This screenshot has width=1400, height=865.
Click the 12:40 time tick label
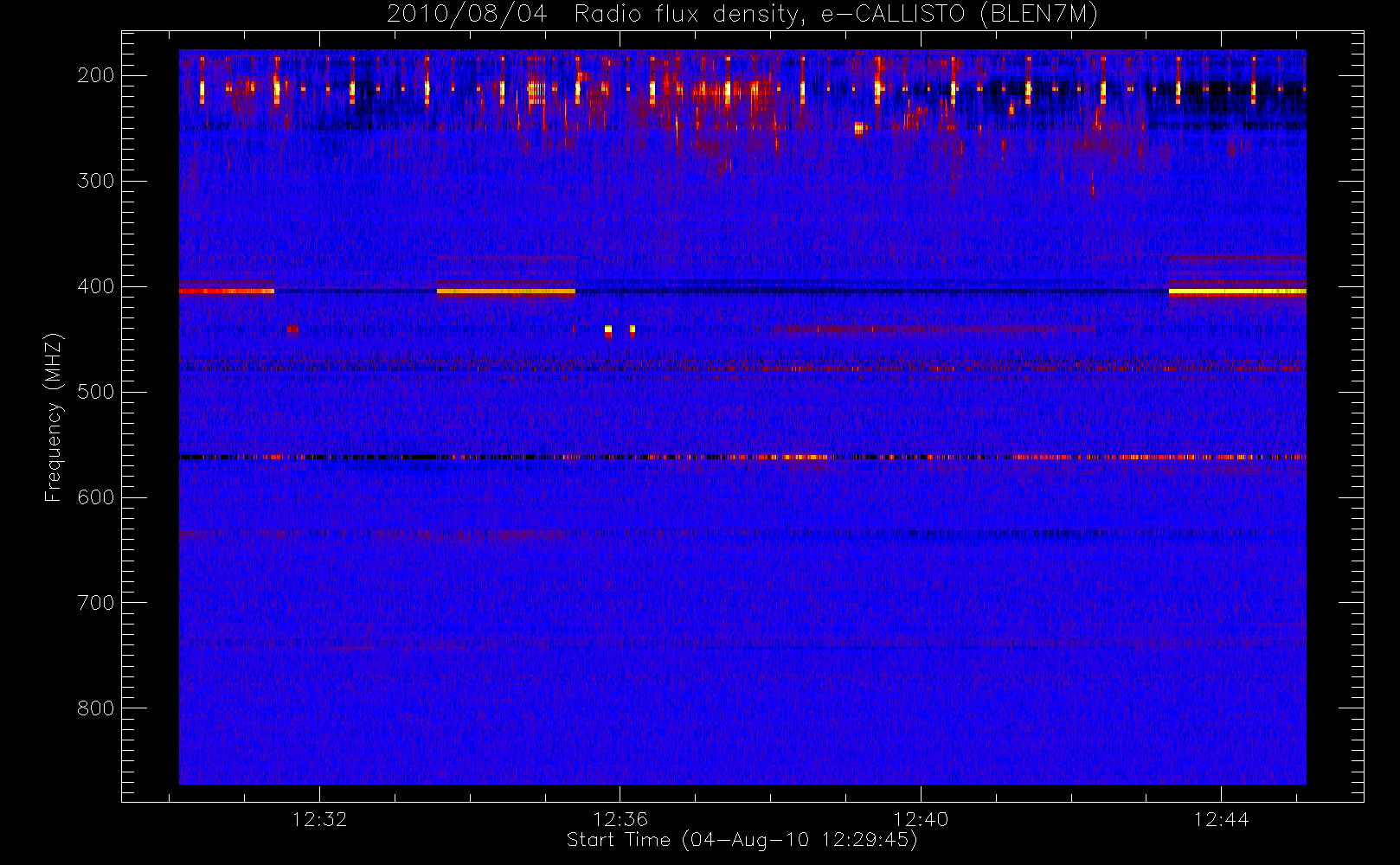[921, 819]
